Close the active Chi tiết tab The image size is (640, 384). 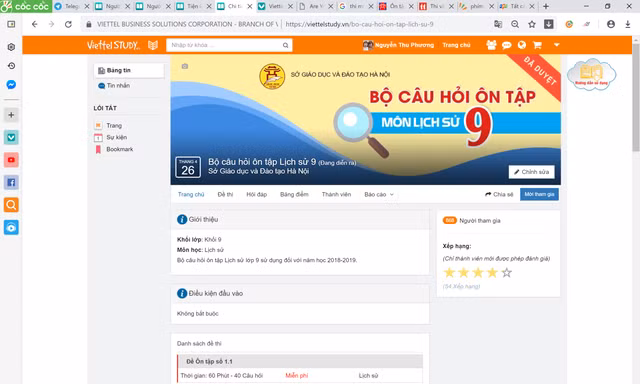tap(250, 7)
